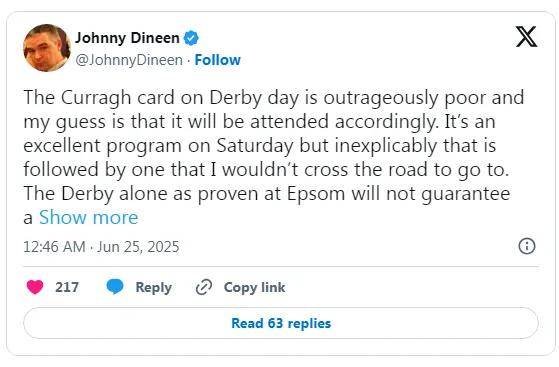This screenshot has width=559, height=367.
Task: Open Johnny Dineen's profile avatar
Action: click(x=47, y=48)
